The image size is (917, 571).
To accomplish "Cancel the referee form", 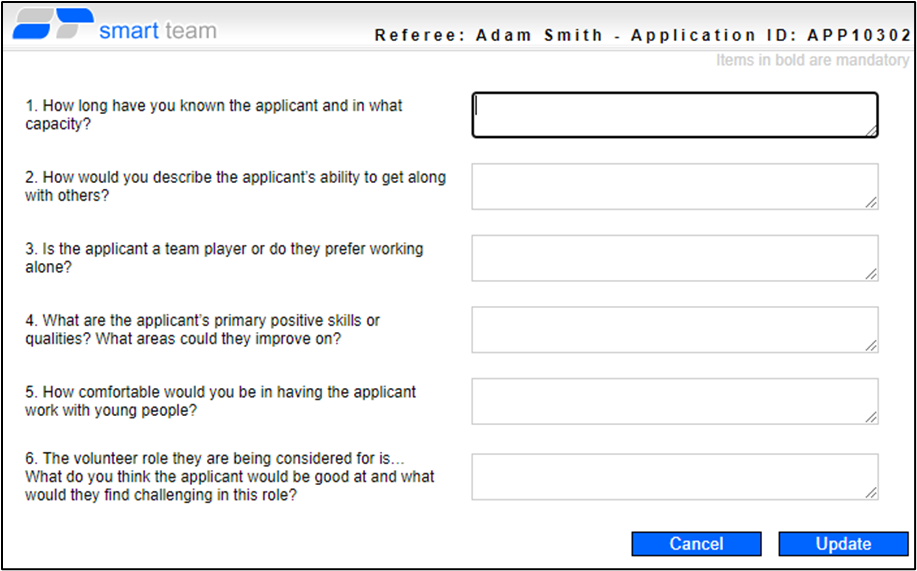I will click(x=696, y=543).
